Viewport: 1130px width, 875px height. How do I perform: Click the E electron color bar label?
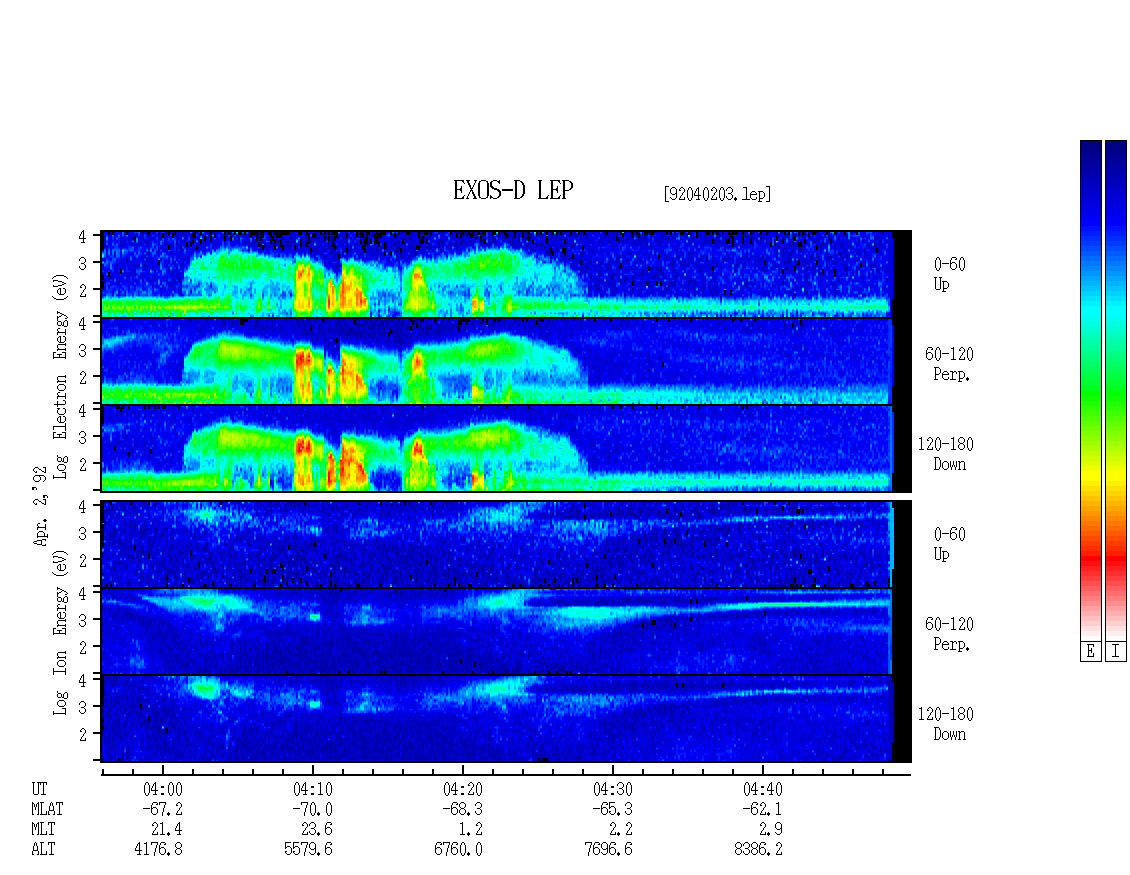click(1090, 651)
